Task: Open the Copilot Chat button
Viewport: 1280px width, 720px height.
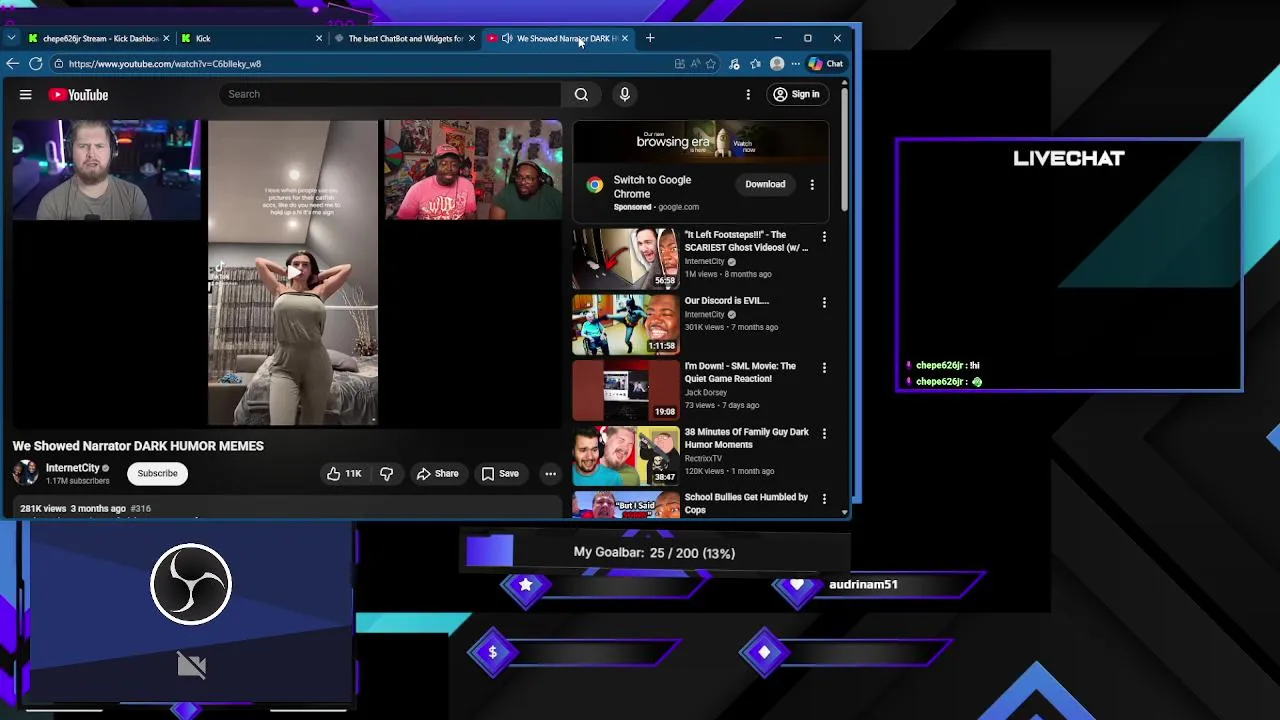Action: (x=826, y=63)
